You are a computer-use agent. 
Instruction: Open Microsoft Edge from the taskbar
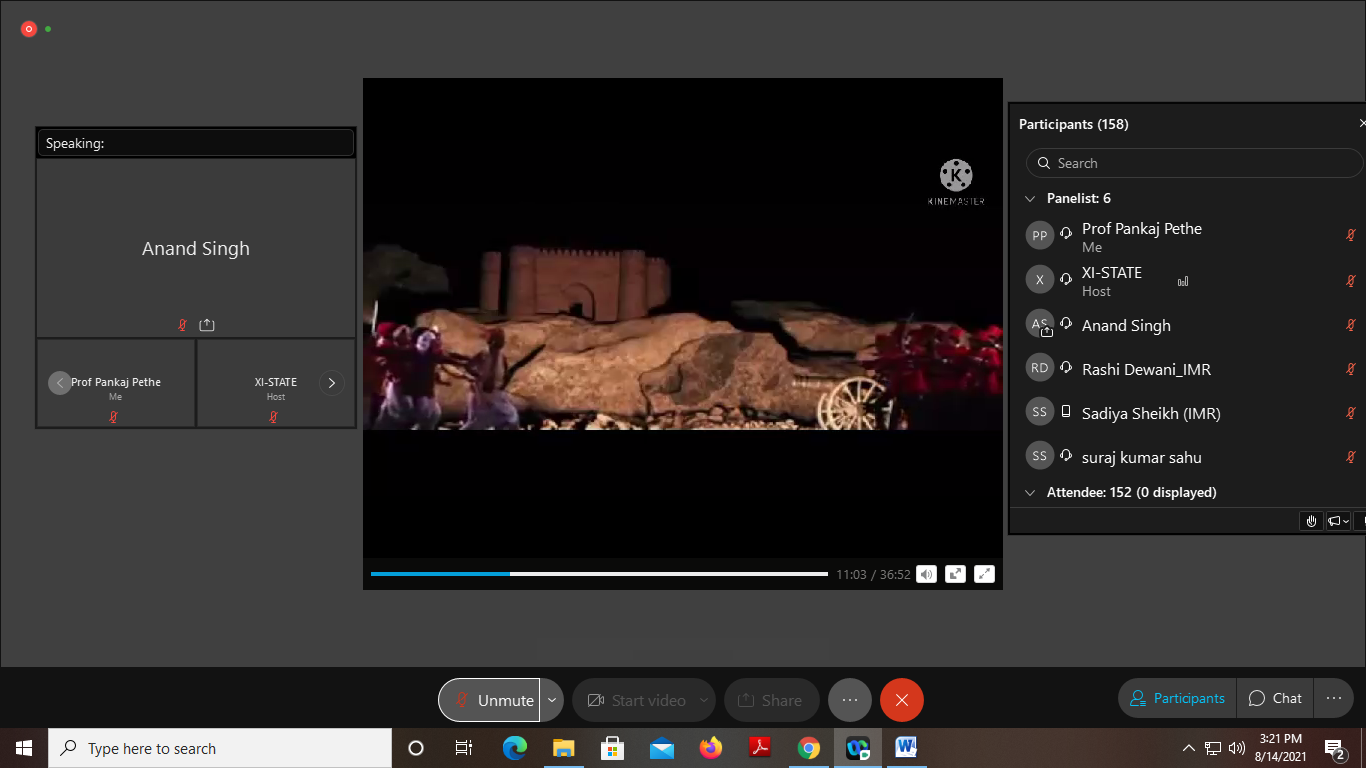point(515,748)
